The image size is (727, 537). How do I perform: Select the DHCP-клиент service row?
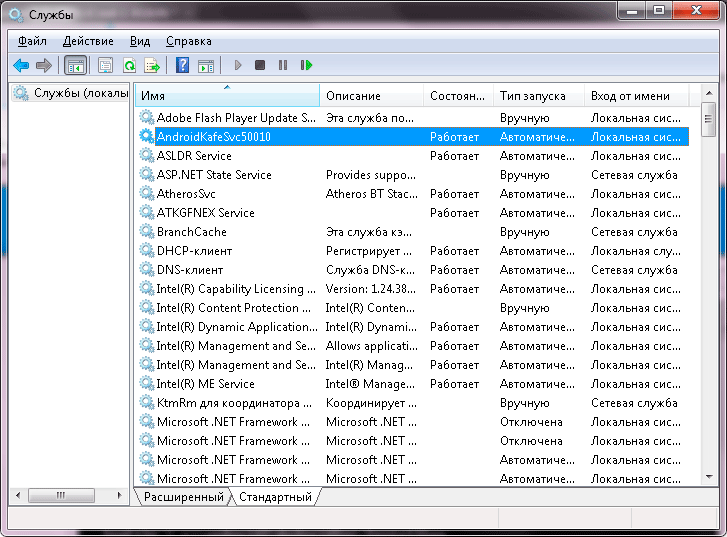pos(194,251)
